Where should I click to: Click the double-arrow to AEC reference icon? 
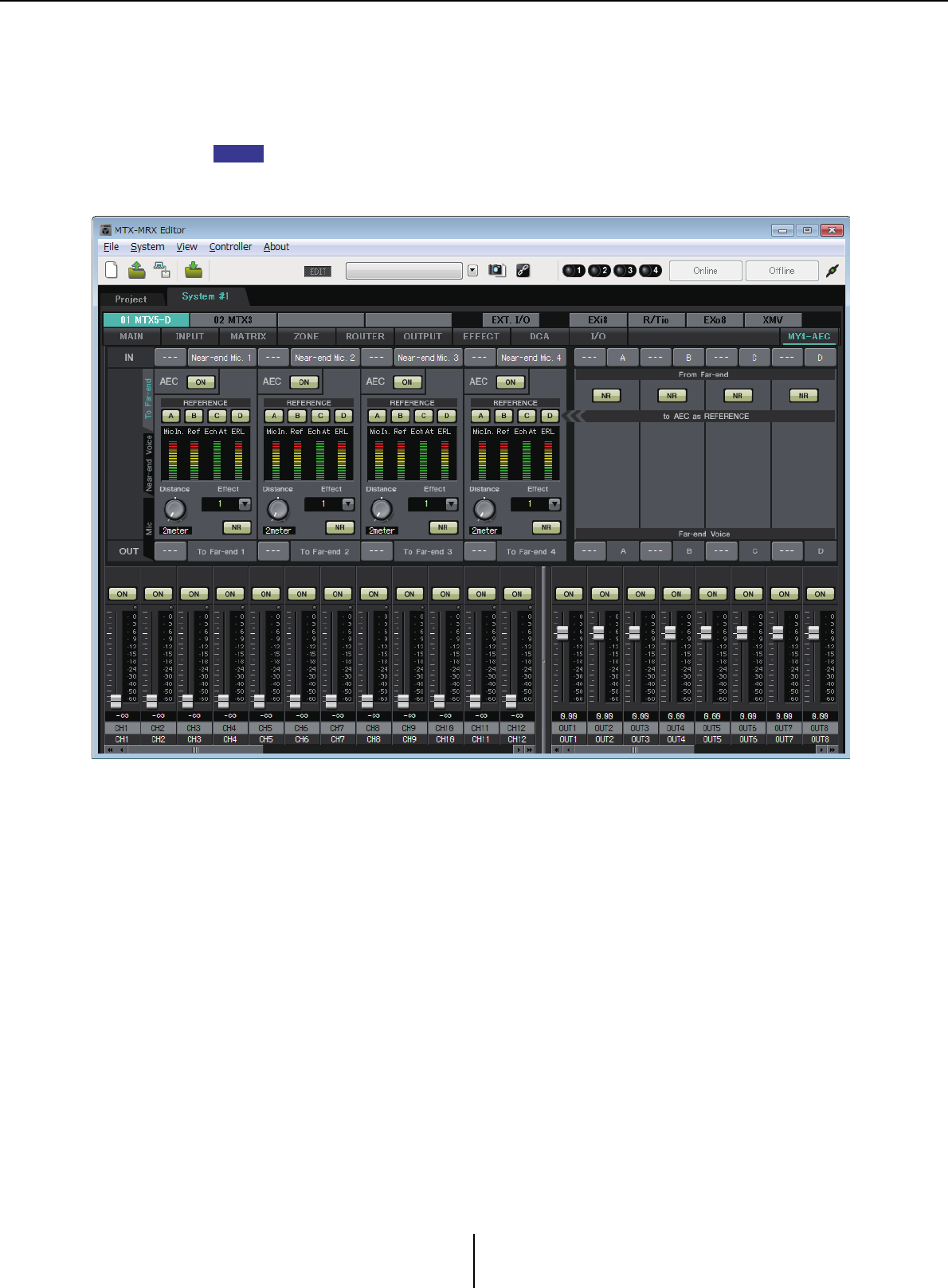574,416
